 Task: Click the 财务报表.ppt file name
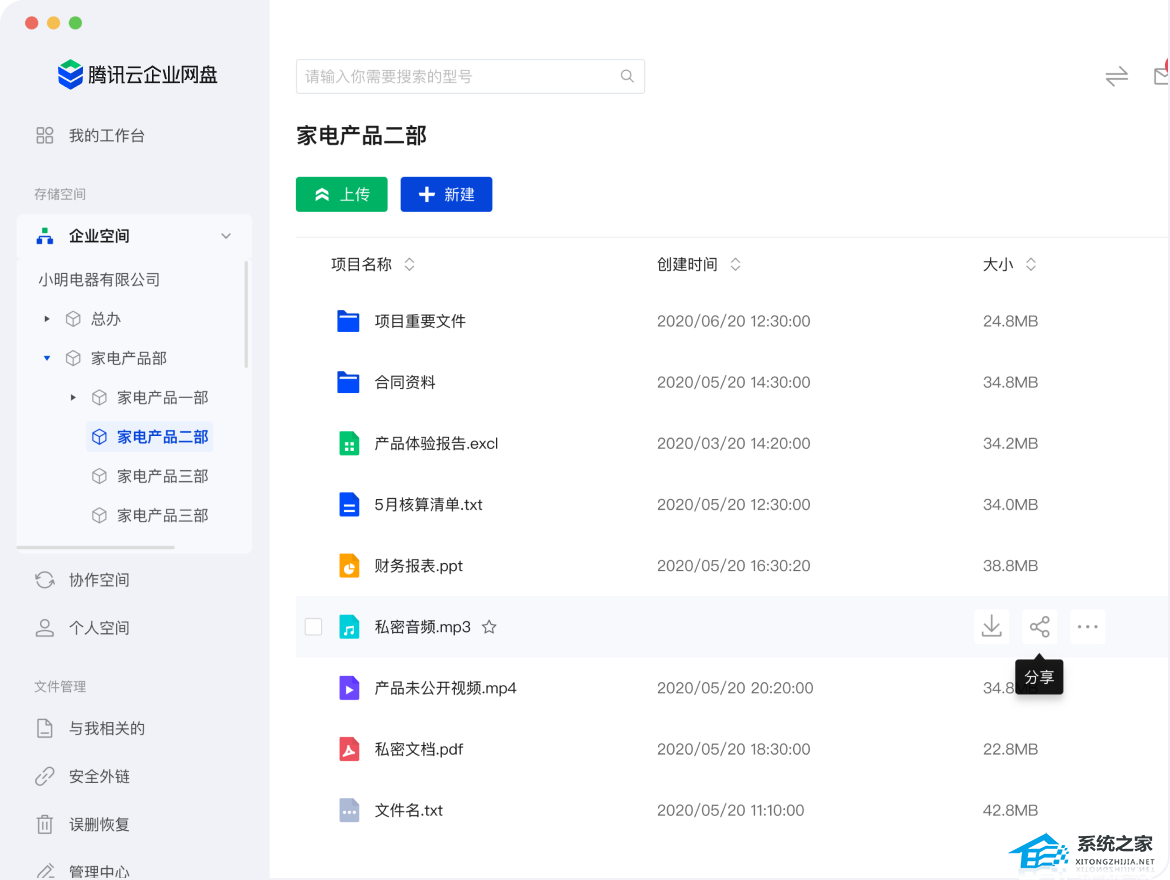(419, 566)
